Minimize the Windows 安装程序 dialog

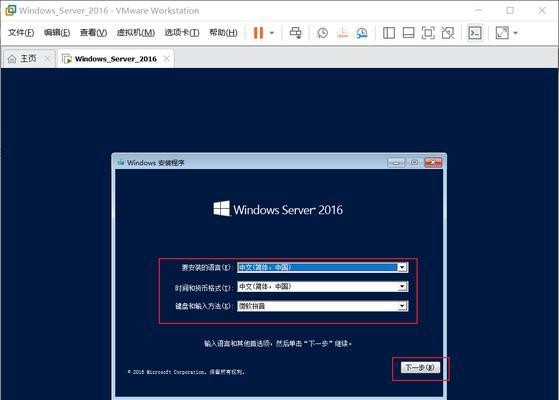tap(396, 163)
